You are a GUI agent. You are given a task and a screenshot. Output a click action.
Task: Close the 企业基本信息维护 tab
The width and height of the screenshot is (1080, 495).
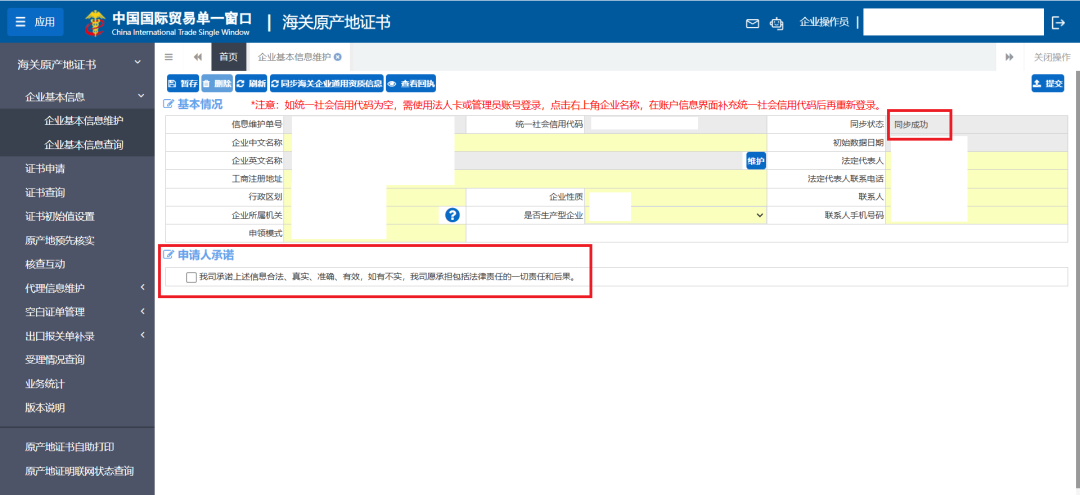tap(338, 57)
